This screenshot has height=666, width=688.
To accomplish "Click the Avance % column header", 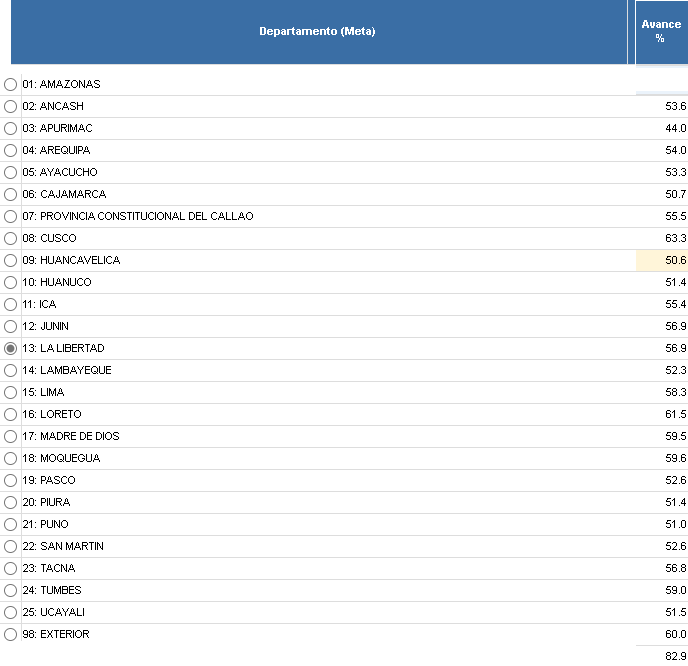I will point(660,32).
